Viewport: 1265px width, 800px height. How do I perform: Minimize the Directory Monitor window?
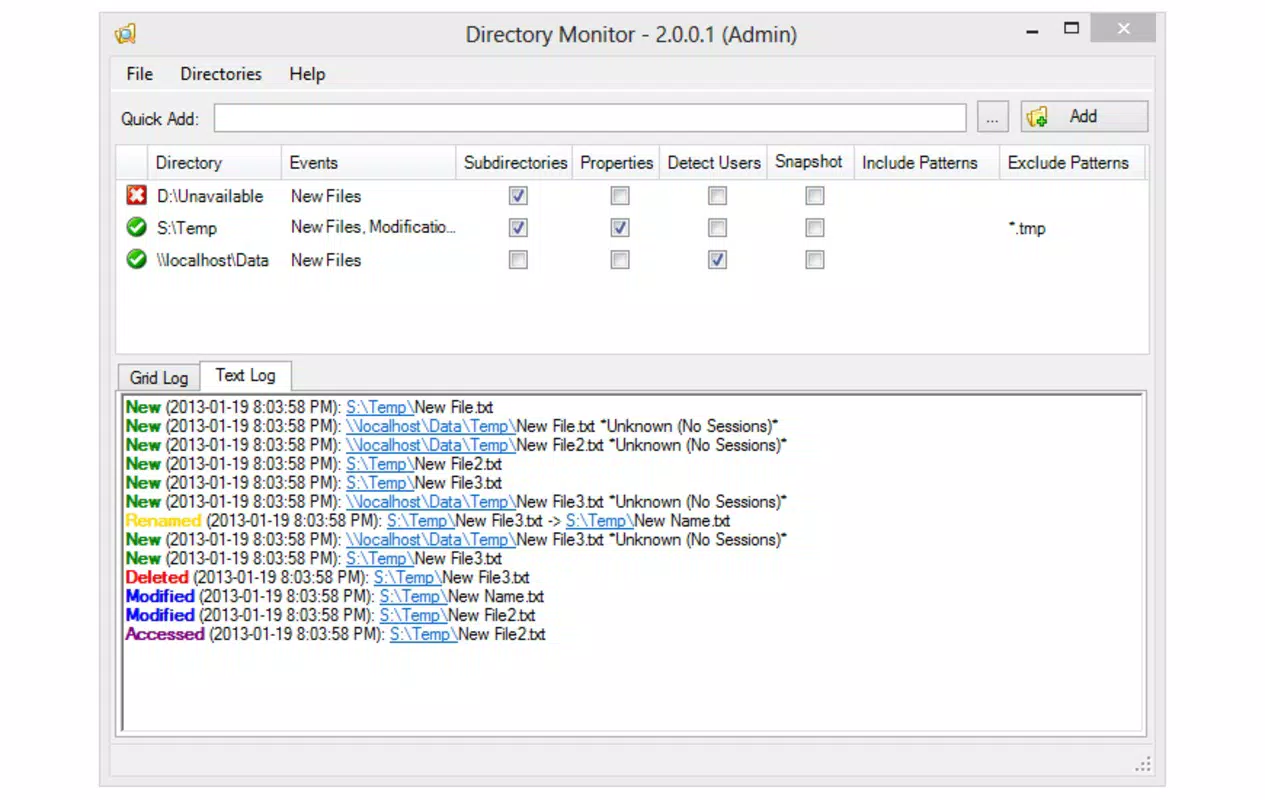[x=1031, y=30]
